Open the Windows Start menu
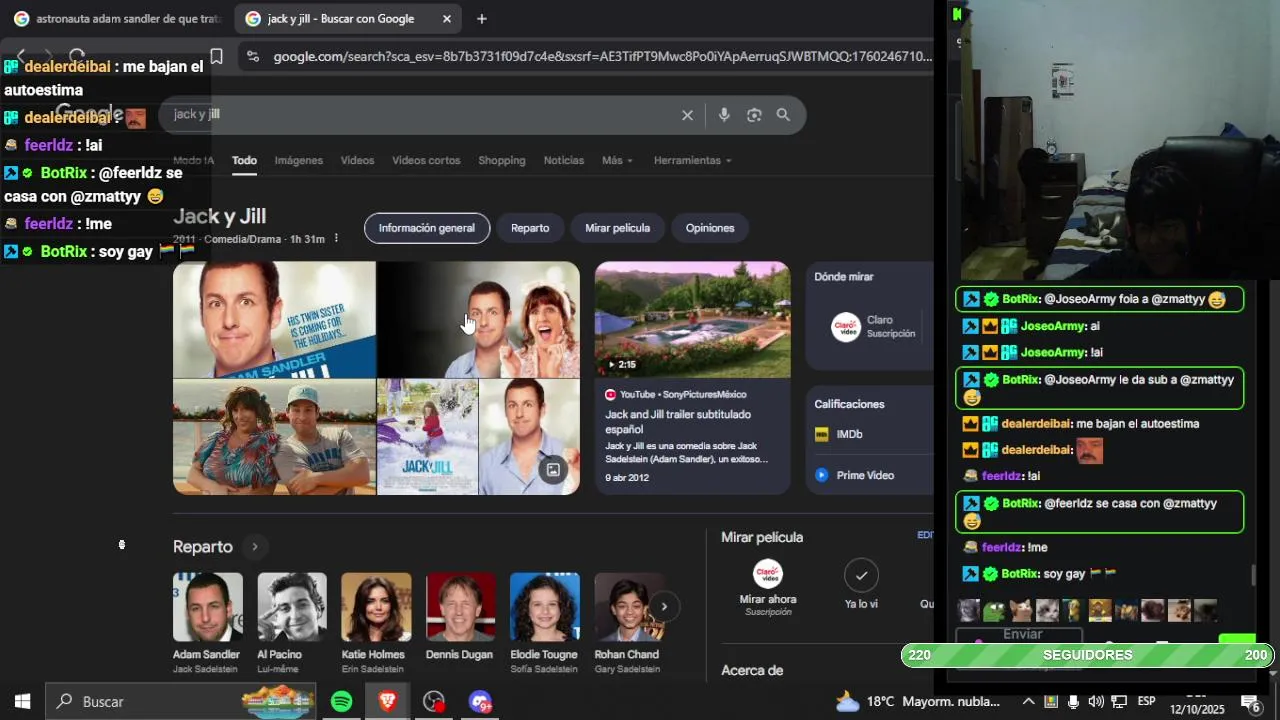 point(22,702)
